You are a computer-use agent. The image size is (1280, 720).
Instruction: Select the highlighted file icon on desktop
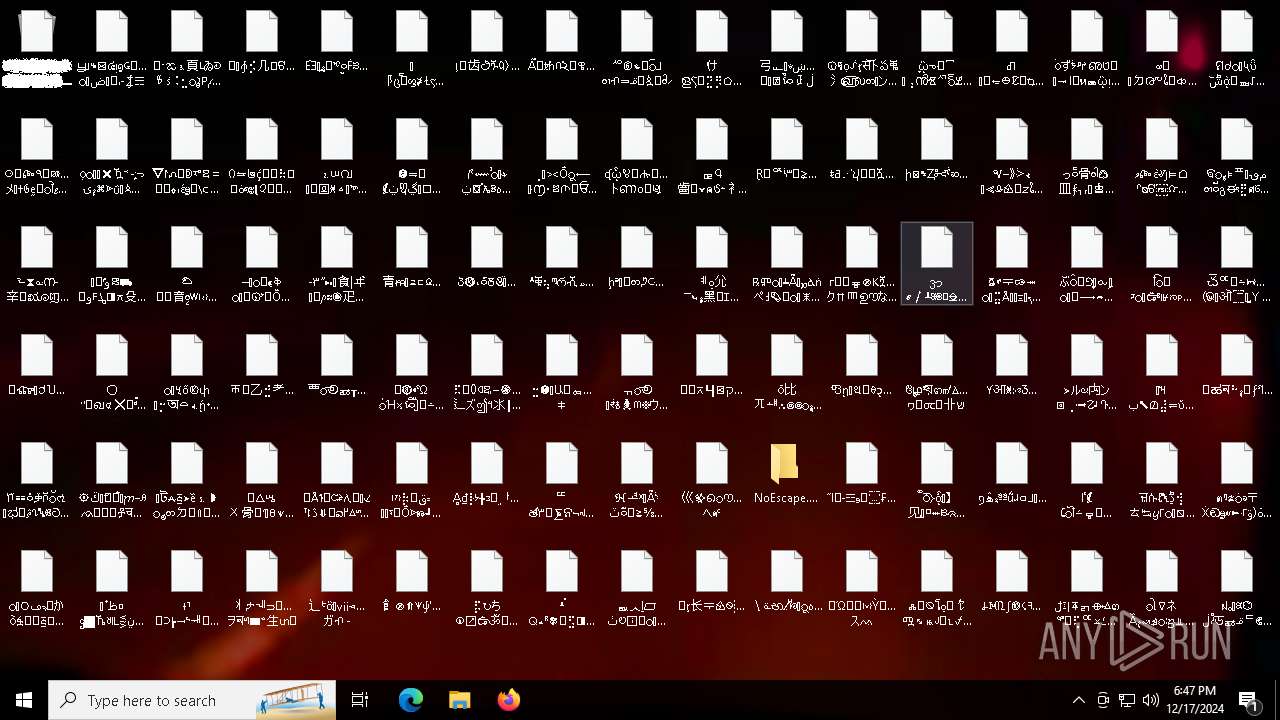pos(937,263)
